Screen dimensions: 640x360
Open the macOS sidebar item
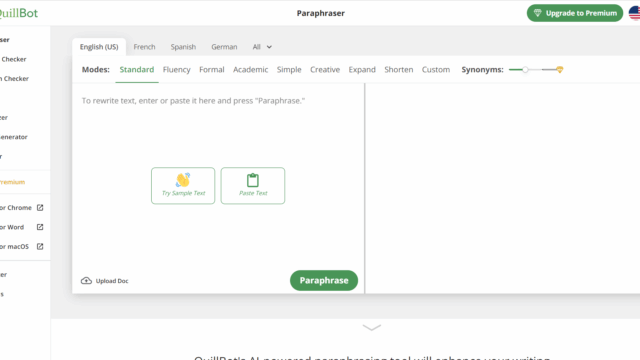pyautogui.click(x=22, y=247)
